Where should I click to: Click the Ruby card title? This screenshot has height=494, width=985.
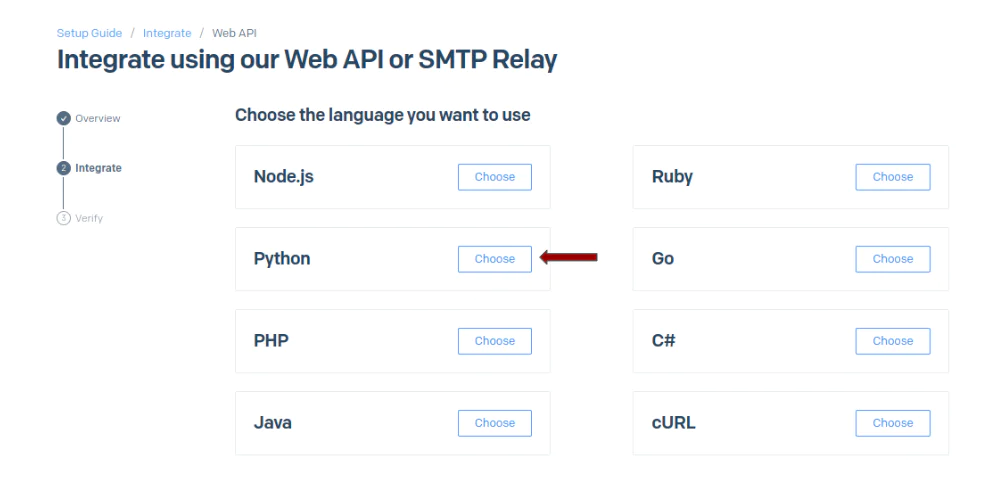click(672, 177)
